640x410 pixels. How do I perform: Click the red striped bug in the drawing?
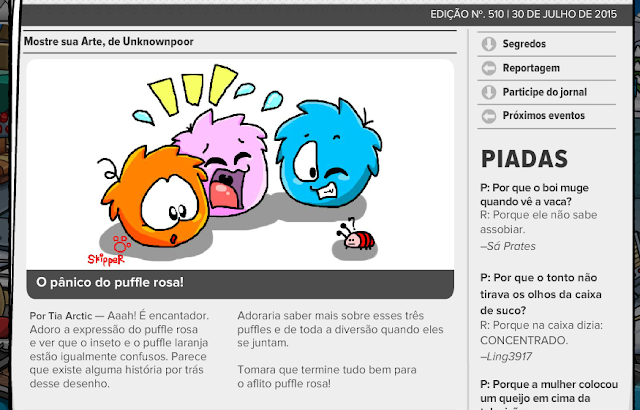click(356, 237)
